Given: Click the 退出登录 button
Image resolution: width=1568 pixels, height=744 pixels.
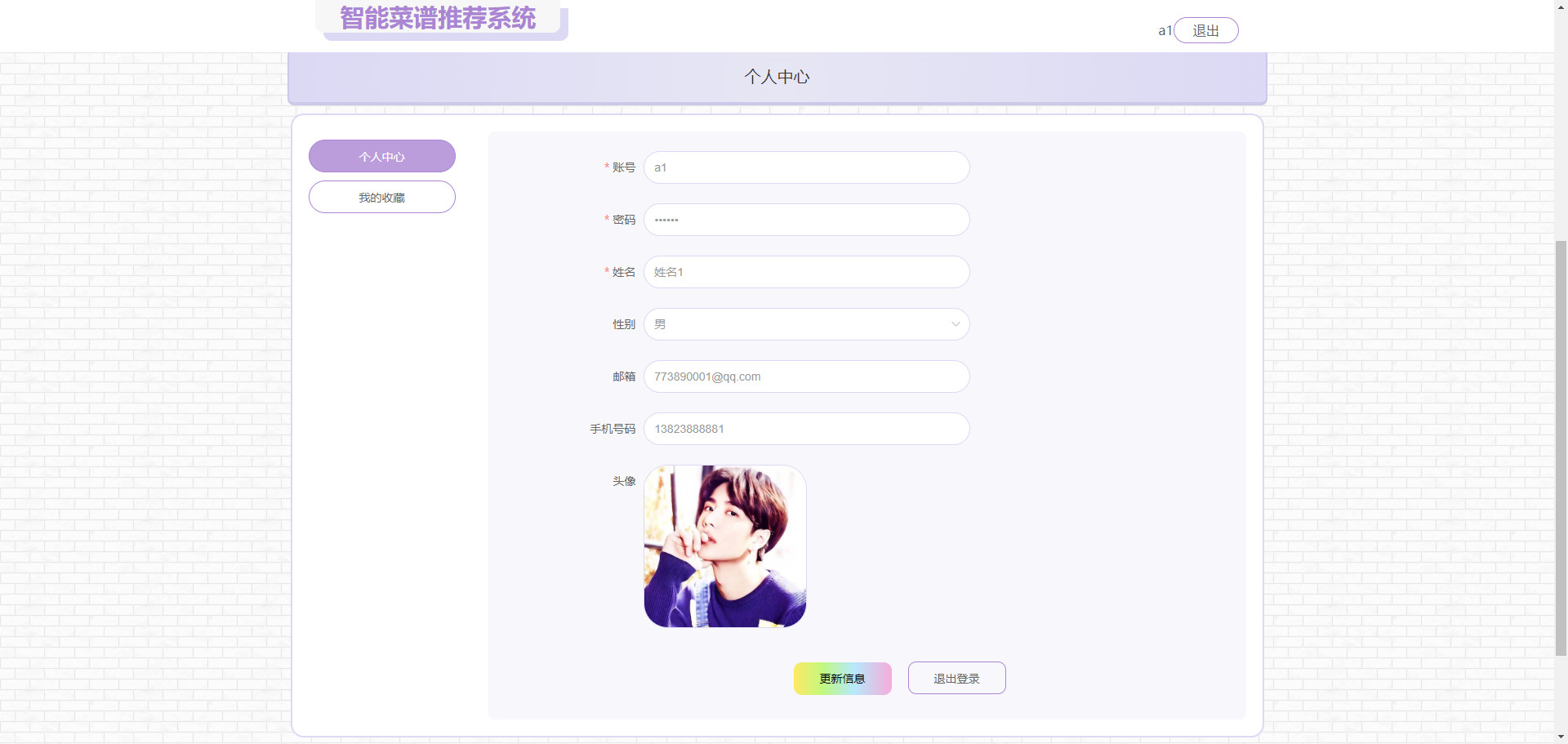Looking at the screenshot, I should [957, 679].
